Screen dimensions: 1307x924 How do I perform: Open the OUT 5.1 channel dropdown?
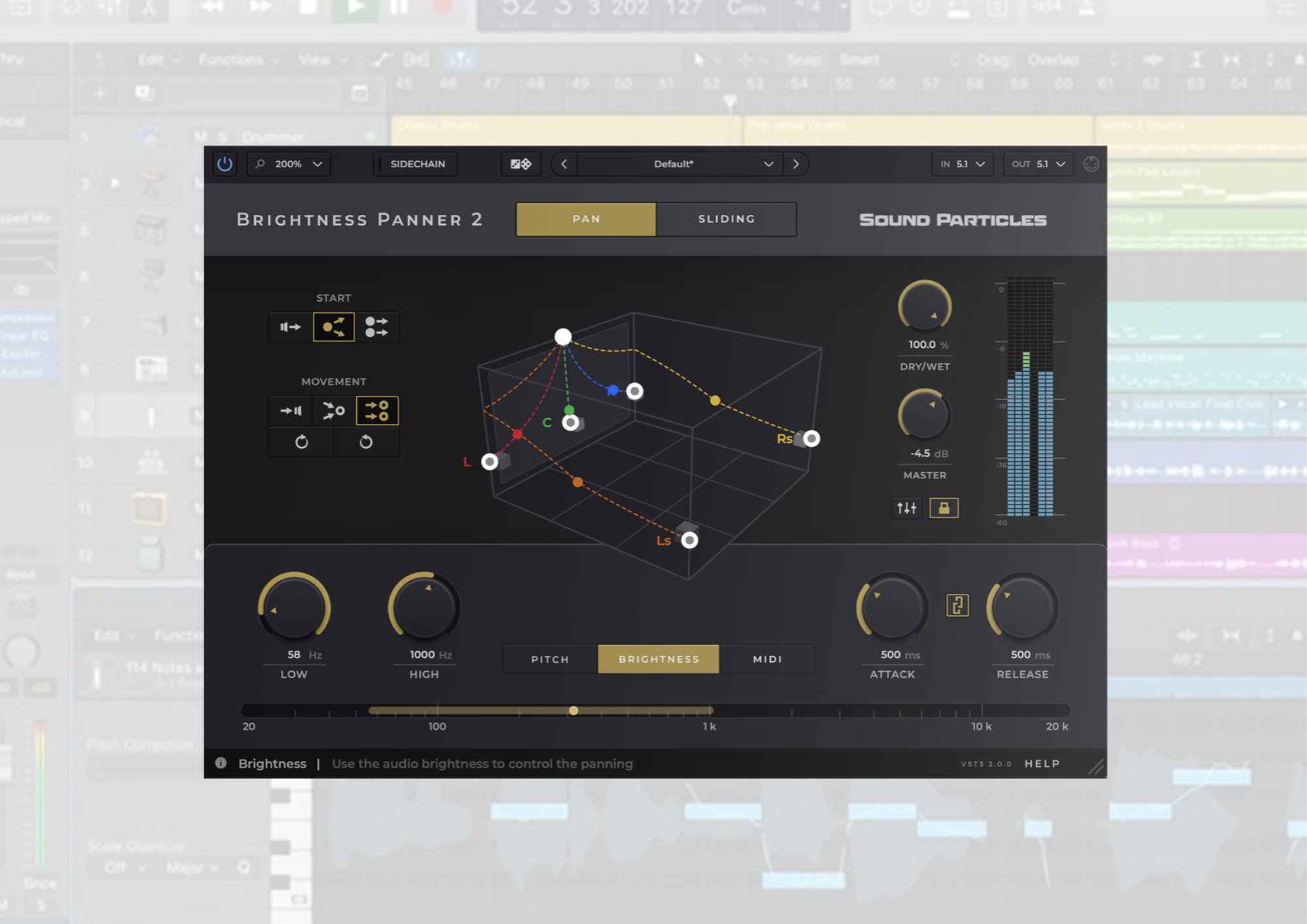[x=1038, y=164]
